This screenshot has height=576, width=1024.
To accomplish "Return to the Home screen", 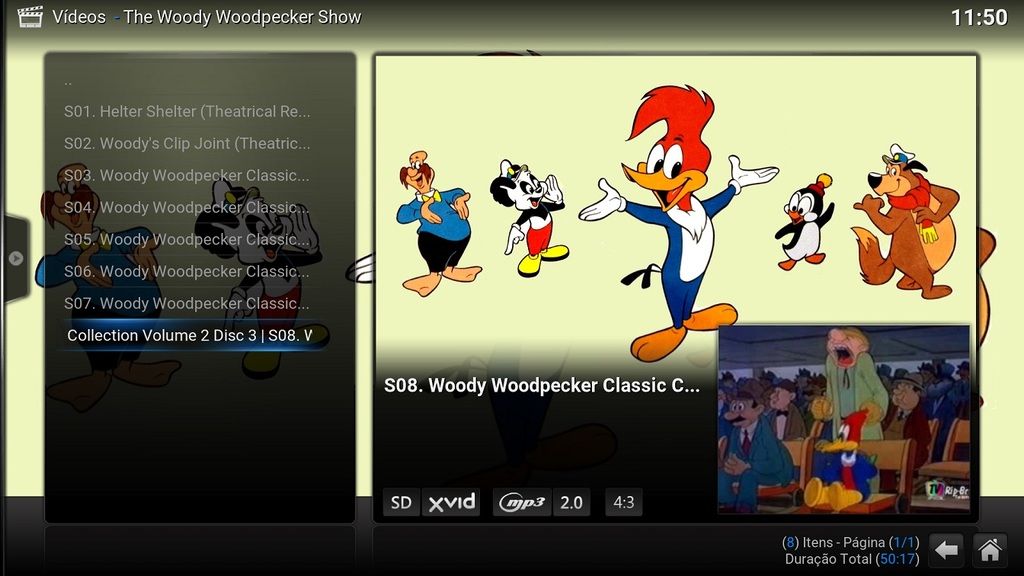I will click(989, 550).
